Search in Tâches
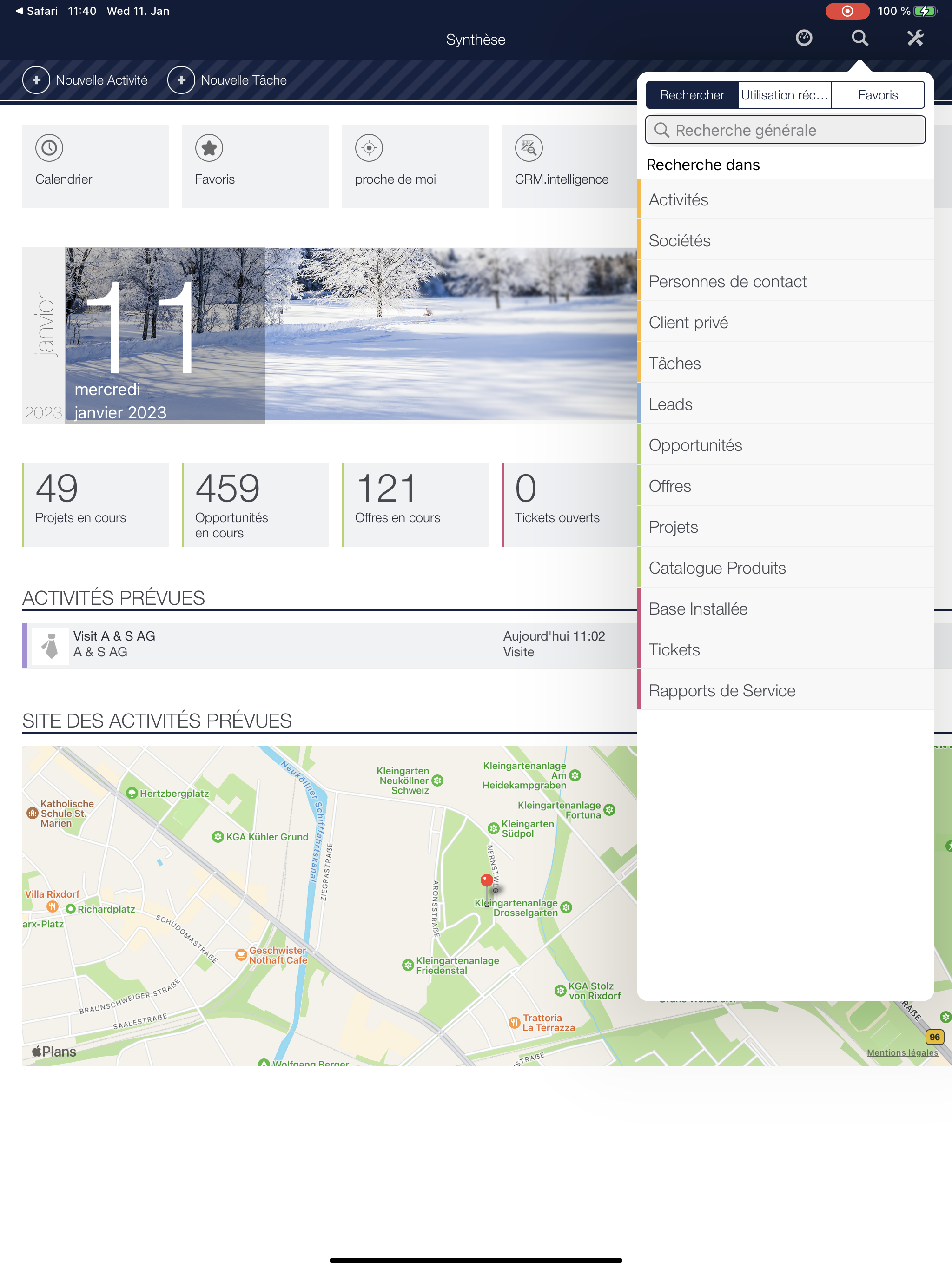 click(785, 363)
